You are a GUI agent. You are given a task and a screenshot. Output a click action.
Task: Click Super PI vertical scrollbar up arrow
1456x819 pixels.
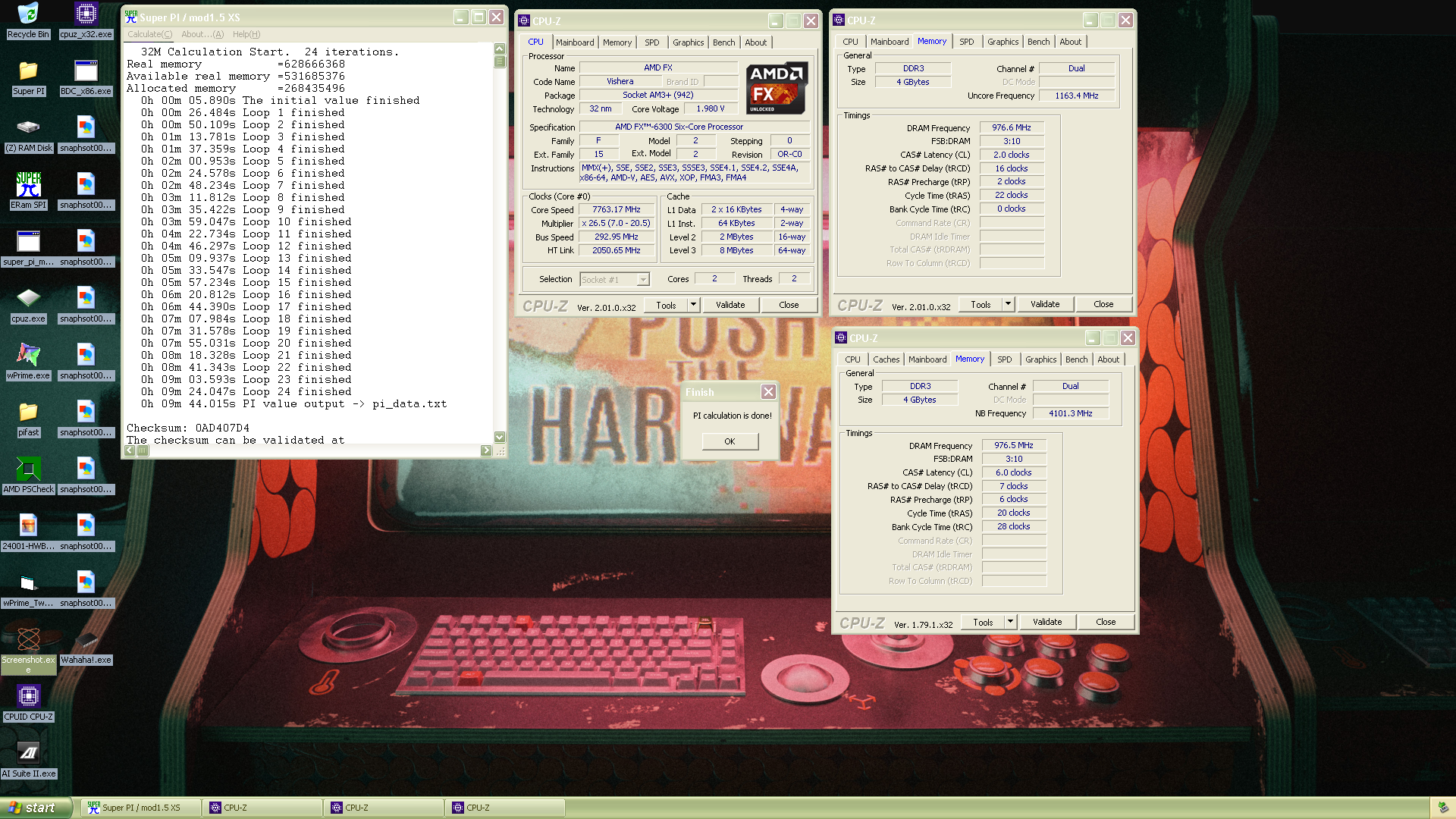tap(499, 49)
